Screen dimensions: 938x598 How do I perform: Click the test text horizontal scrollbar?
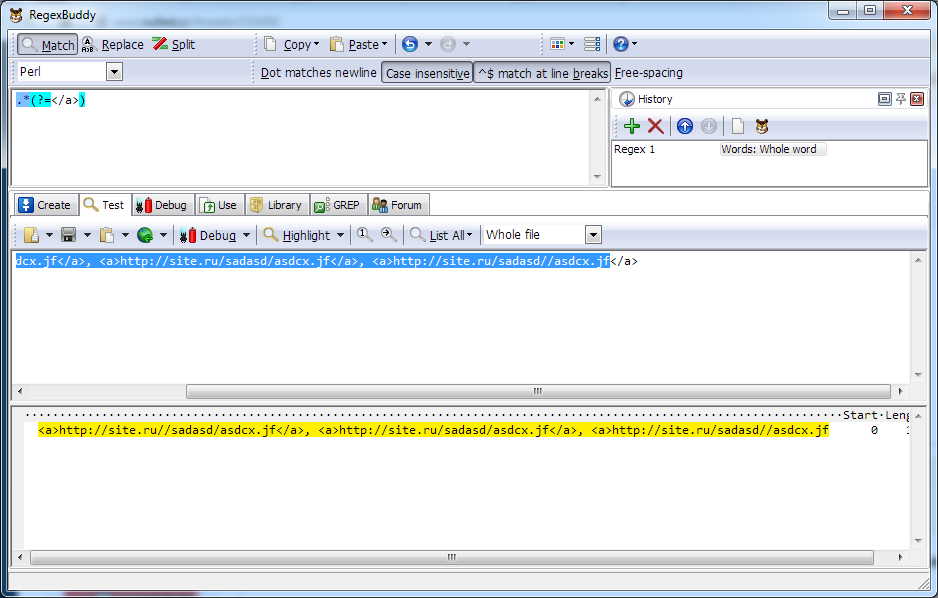click(x=538, y=391)
